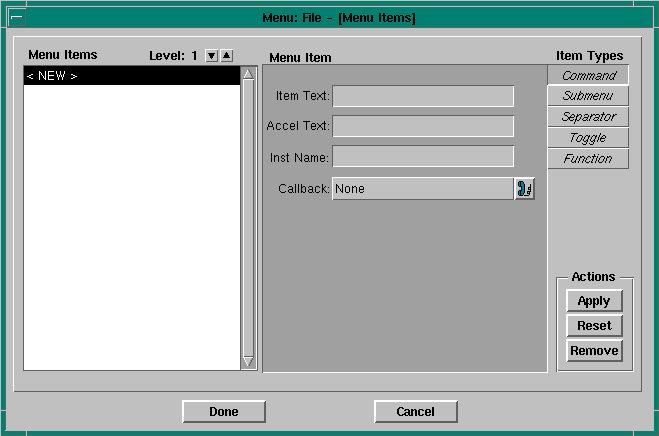The width and height of the screenshot is (659, 436).
Task: Choose the Function item type
Action: pyautogui.click(x=588, y=159)
